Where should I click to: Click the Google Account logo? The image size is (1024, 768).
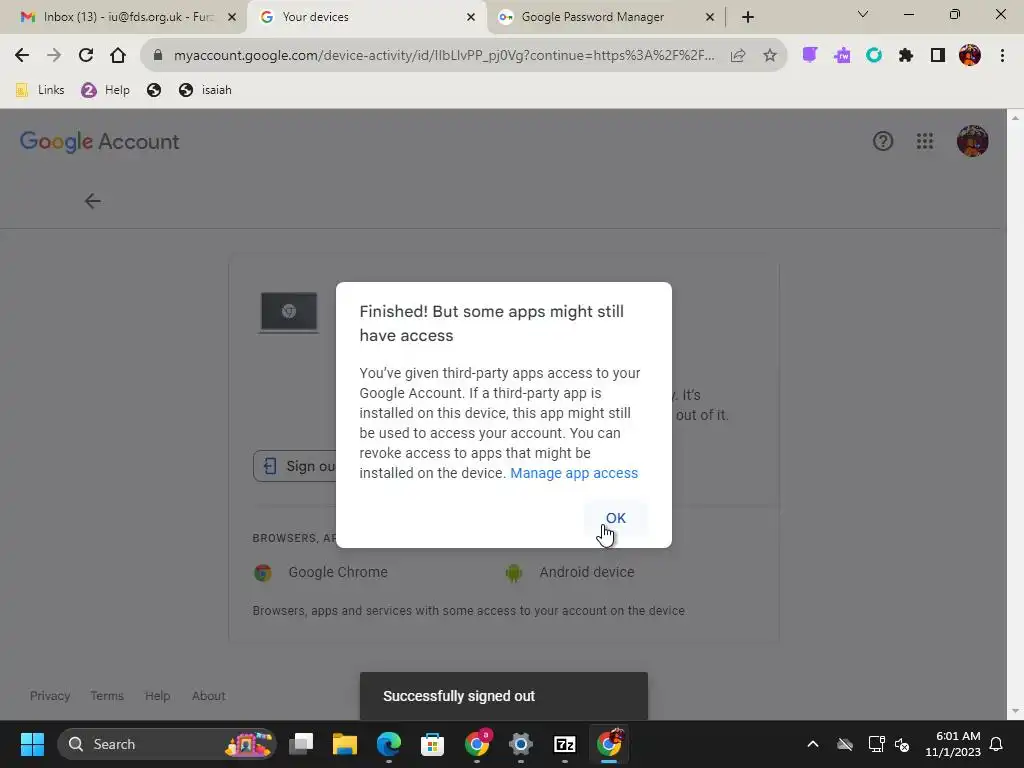99,141
